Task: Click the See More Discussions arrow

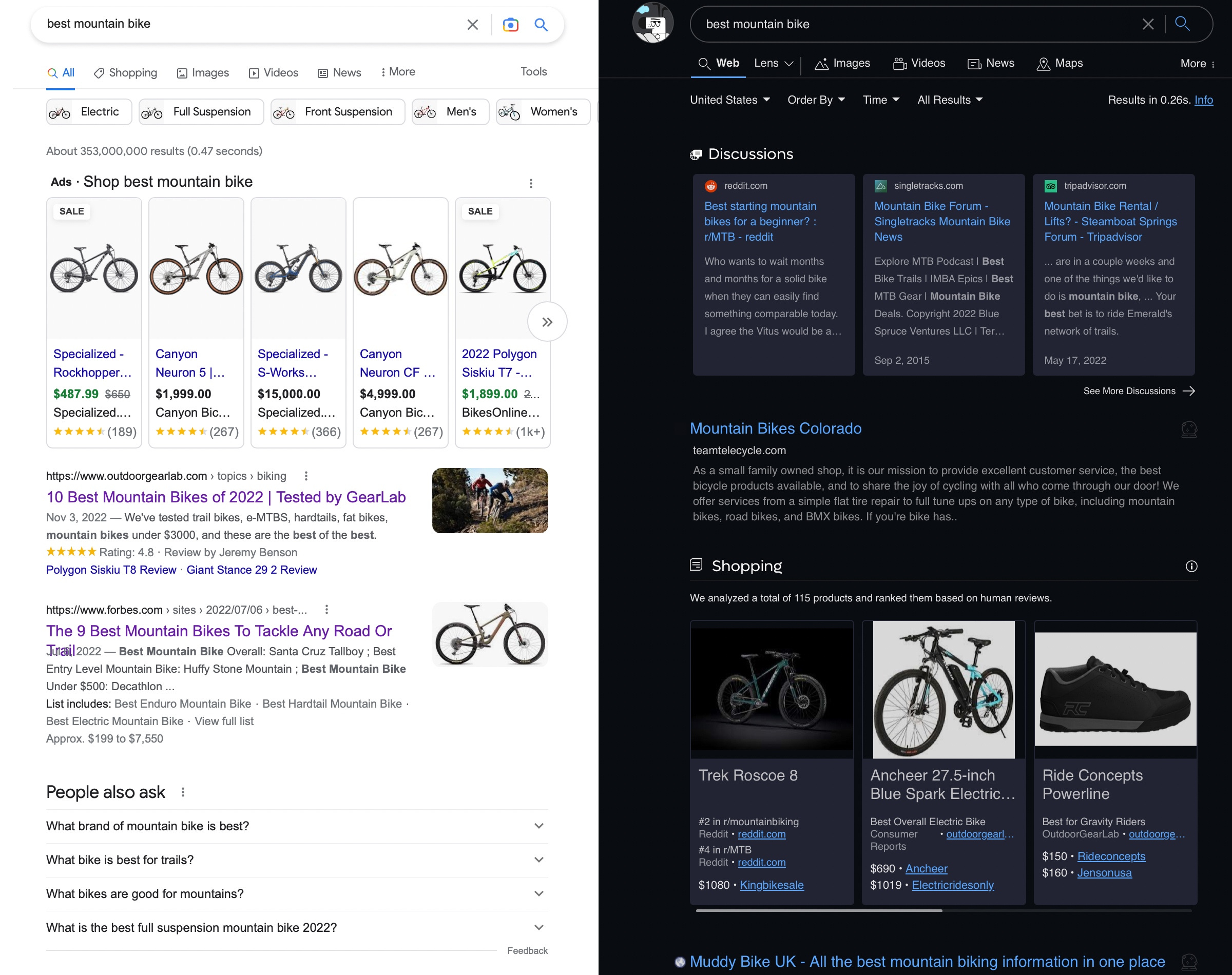Action: pyautogui.click(x=1188, y=391)
